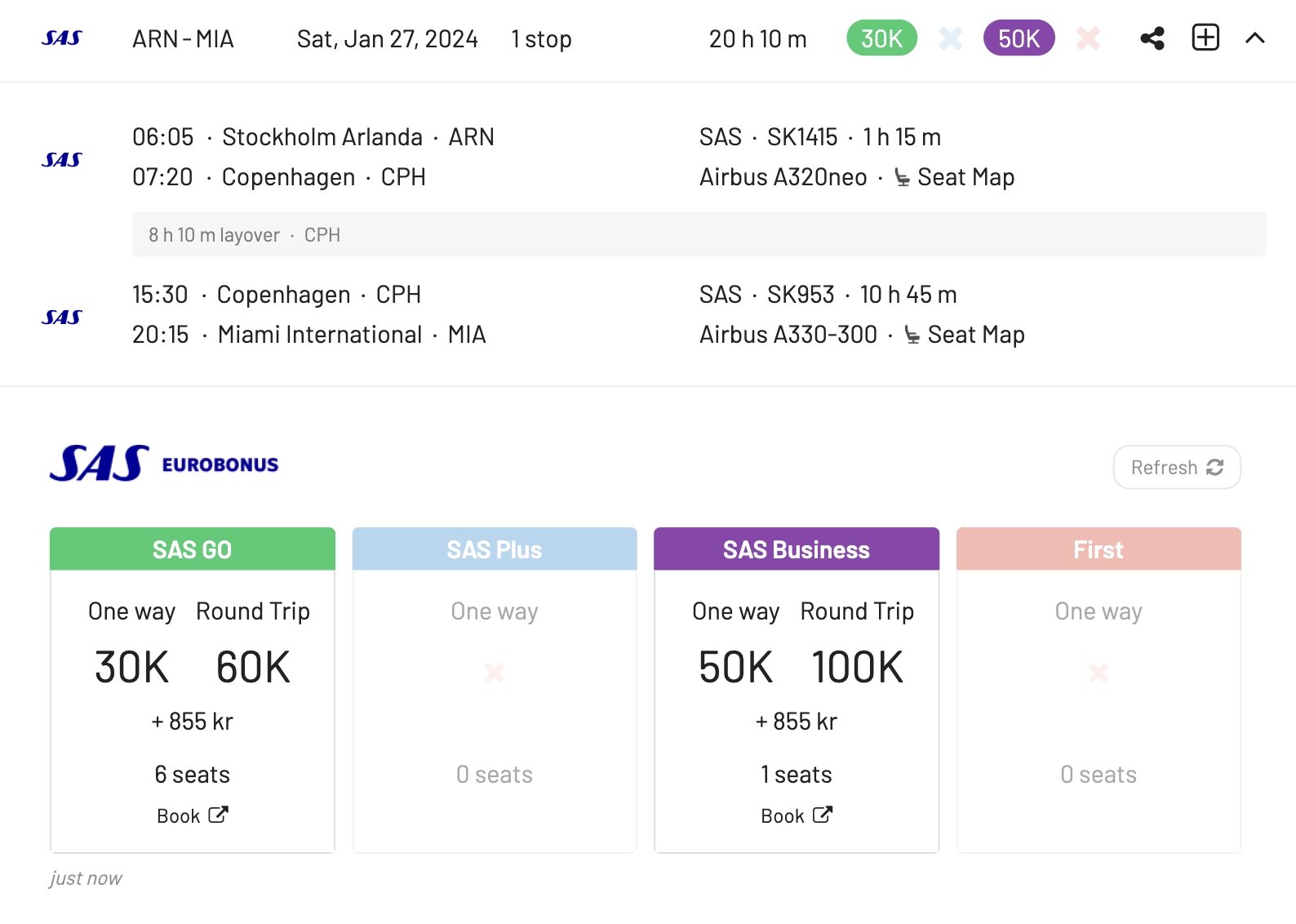Share this ARN-MIA itinerary

[1152, 38]
